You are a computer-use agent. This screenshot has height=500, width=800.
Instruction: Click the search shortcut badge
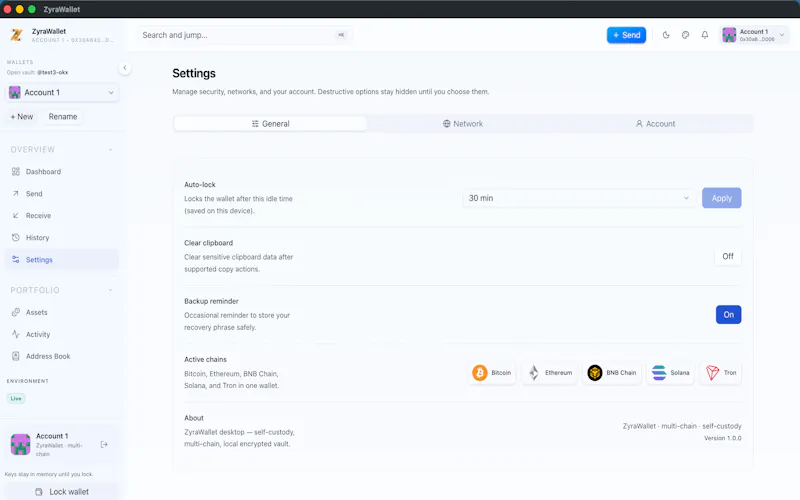341,35
